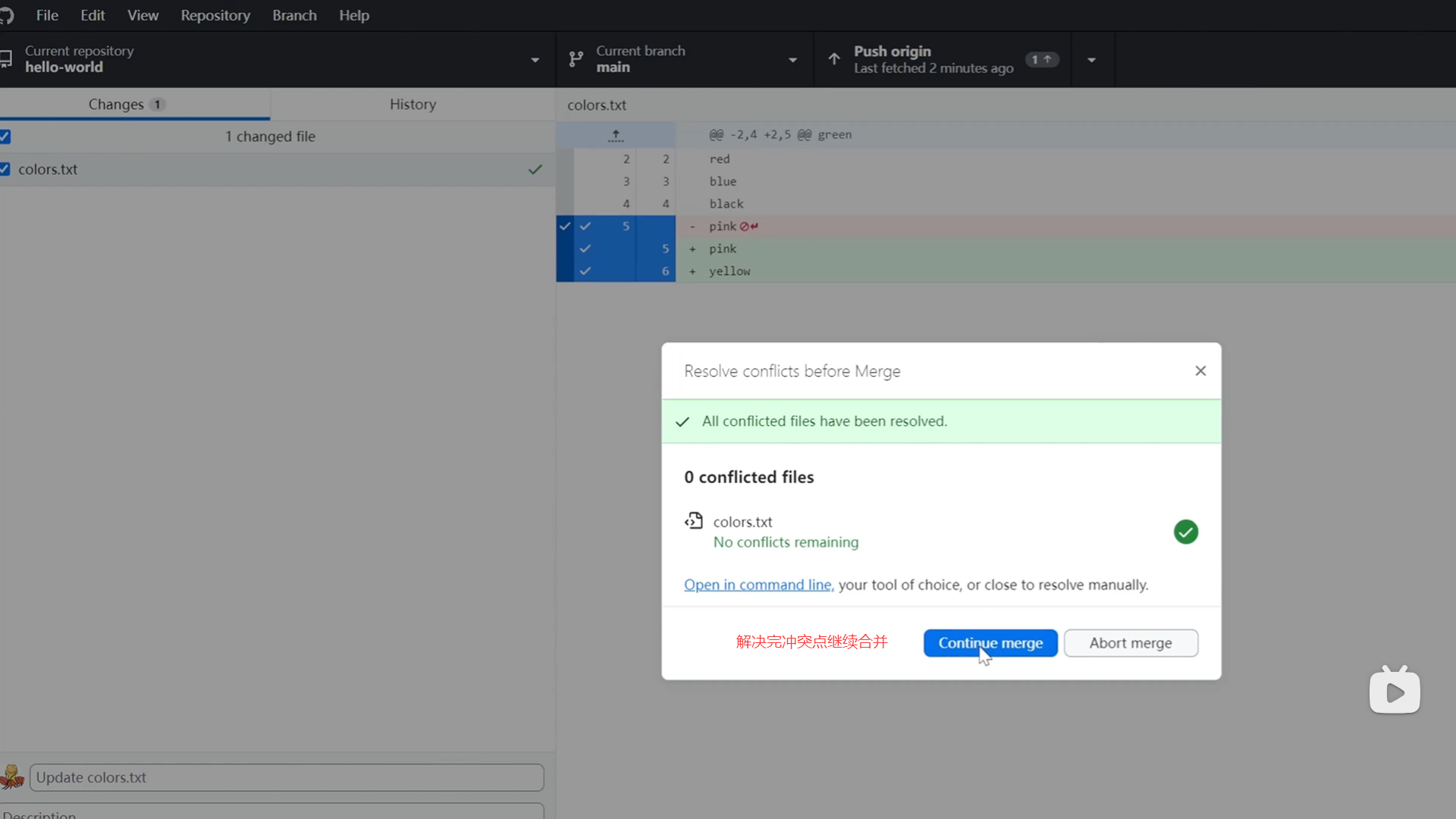Click the push origin up-arrow icon
This screenshot has width=1456, height=819.
[834, 59]
